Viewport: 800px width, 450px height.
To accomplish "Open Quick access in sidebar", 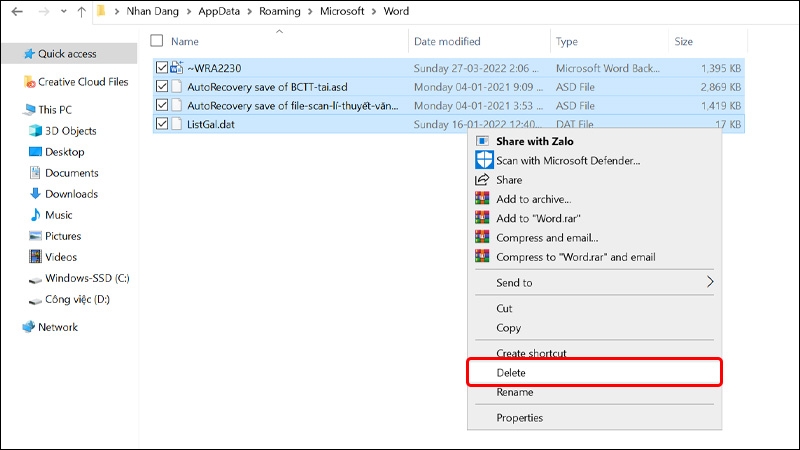I will click(x=69, y=54).
